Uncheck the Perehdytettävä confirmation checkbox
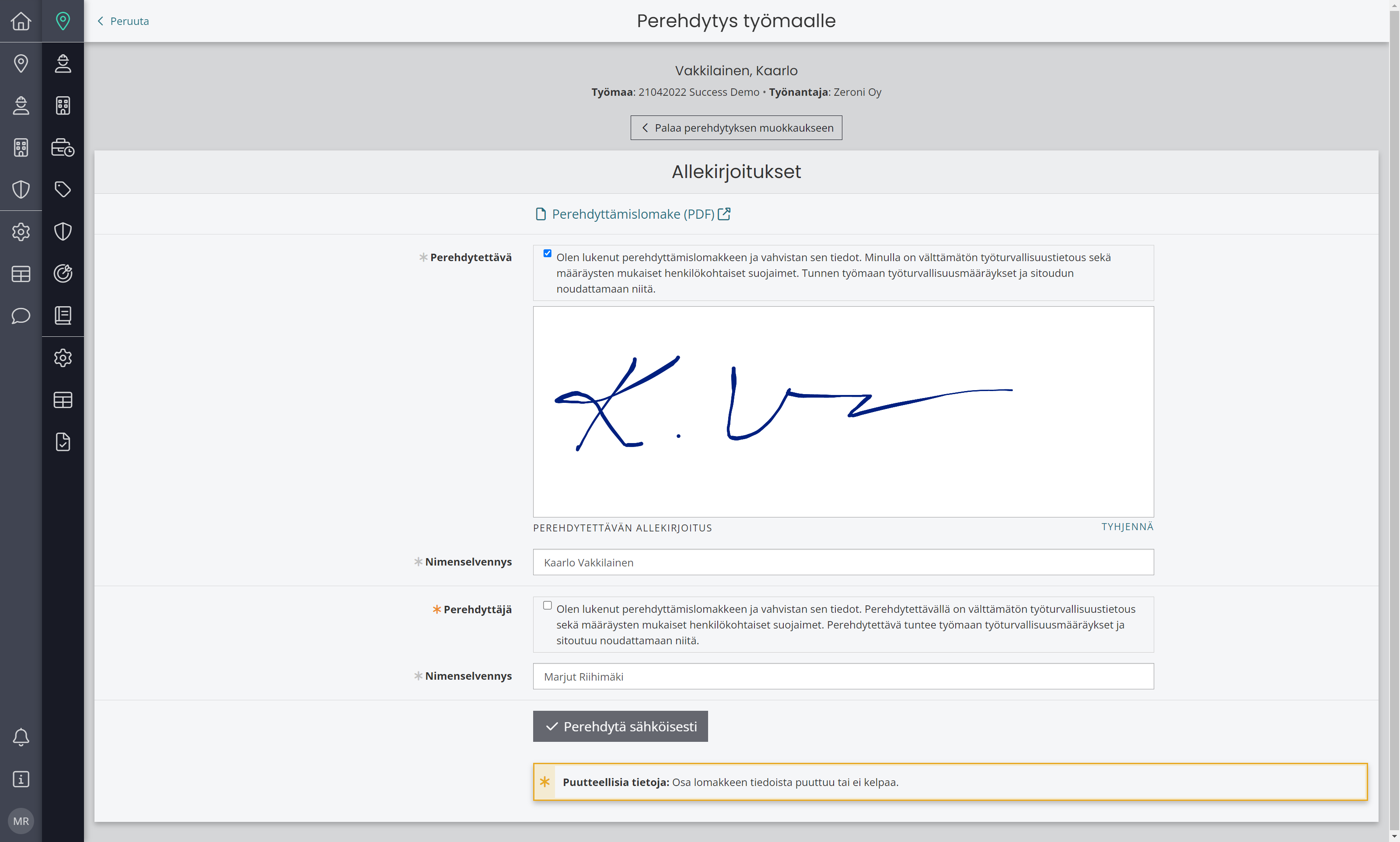This screenshot has height=842, width=1400. pyautogui.click(x=548, y=254)
